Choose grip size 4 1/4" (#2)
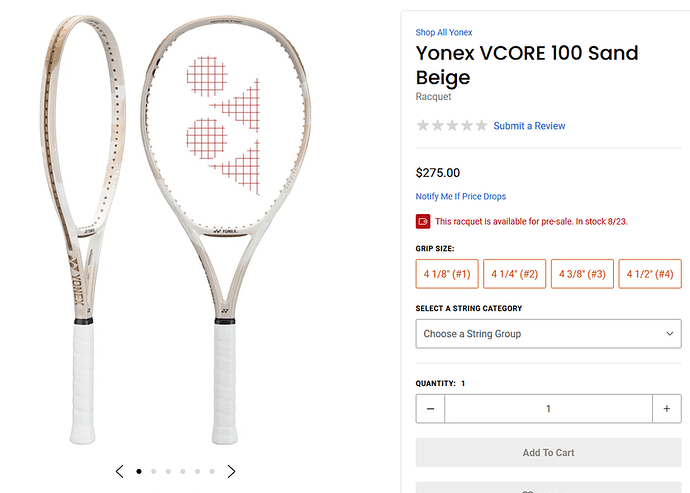This screenshot has height=493, width=690. (x=515, y=274)
